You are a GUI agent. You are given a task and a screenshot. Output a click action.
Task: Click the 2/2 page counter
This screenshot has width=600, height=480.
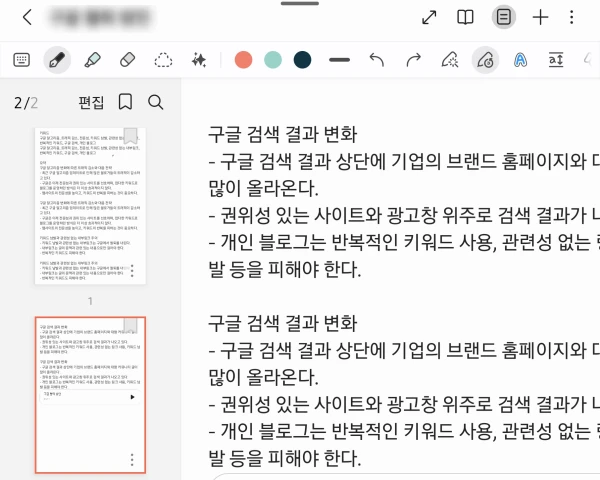click(26, 103)
